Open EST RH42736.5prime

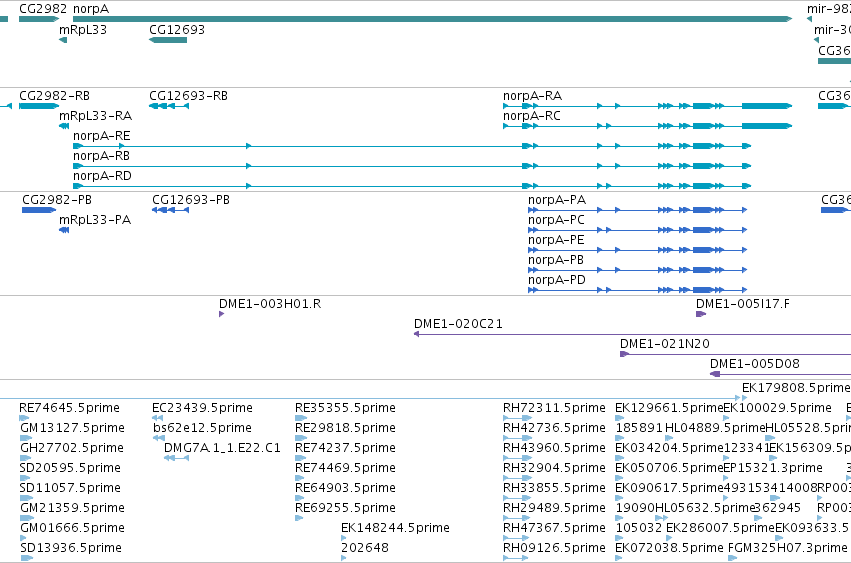pyautogui.click(x=517, y=438)
